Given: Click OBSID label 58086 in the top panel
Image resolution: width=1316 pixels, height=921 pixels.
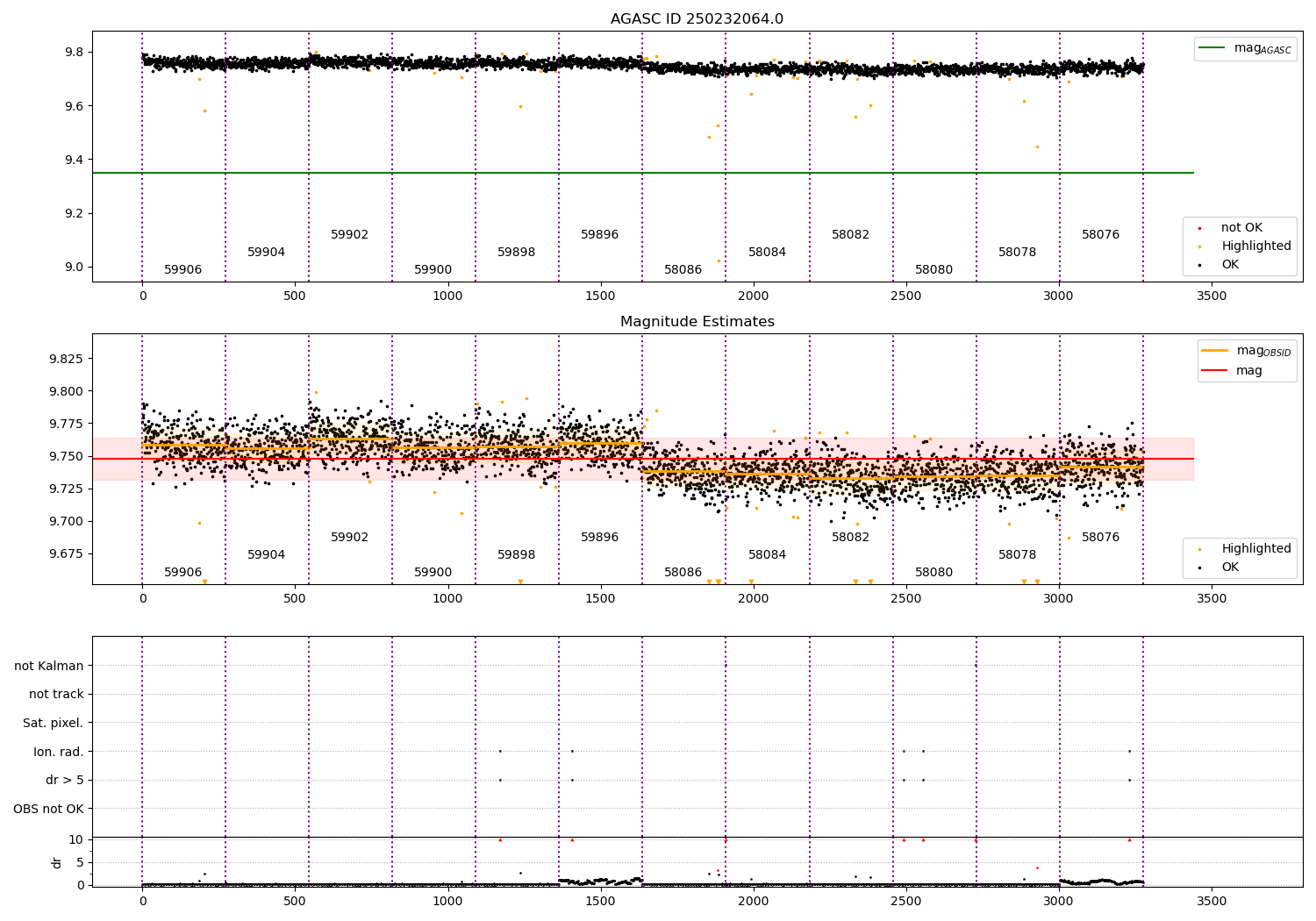Looking at the screenshot, I should [683, 270].
